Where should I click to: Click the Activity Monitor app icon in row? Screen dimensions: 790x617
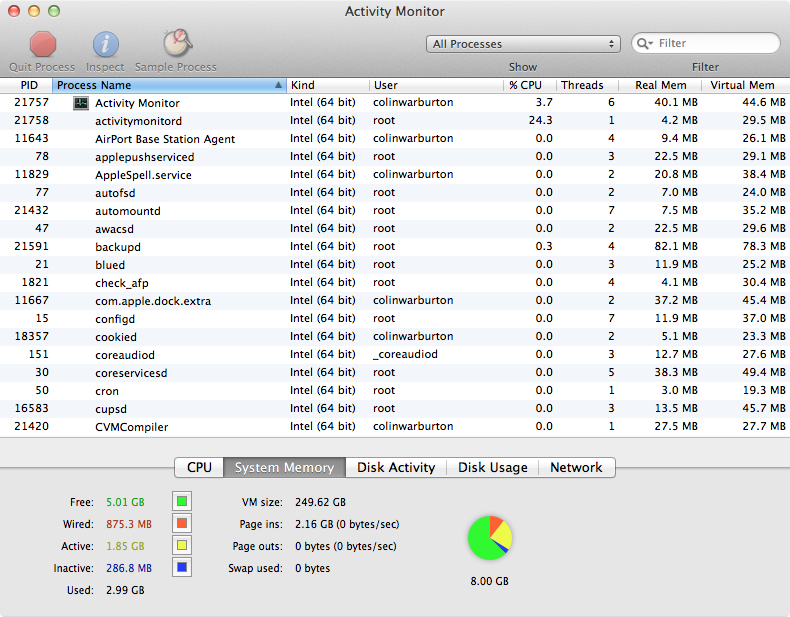pos(81,103)
